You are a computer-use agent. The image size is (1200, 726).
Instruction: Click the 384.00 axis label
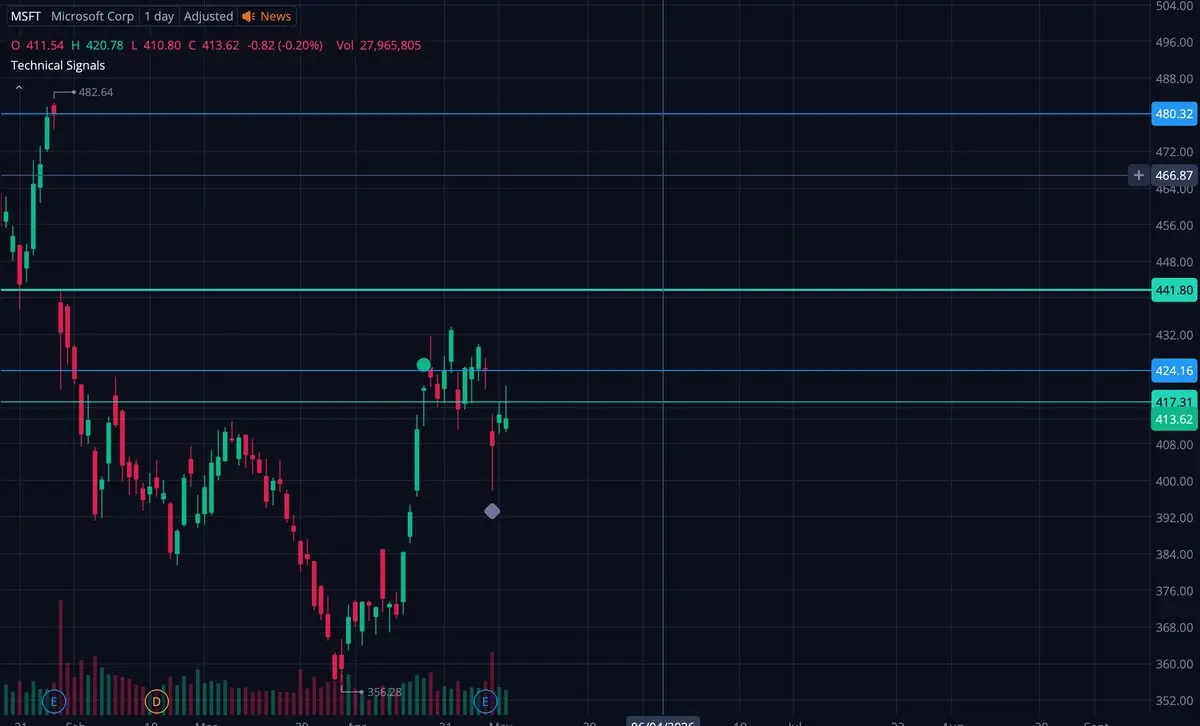pos(1174,554)
